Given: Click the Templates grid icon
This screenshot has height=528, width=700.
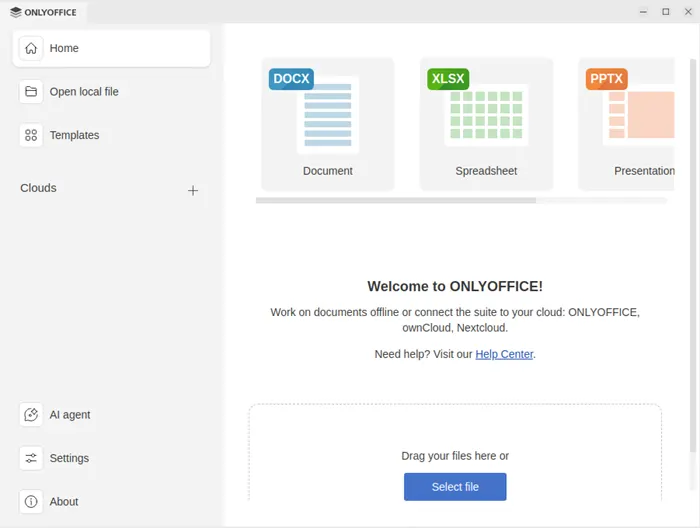Looking at the screenshot, I should click(31, 135).
